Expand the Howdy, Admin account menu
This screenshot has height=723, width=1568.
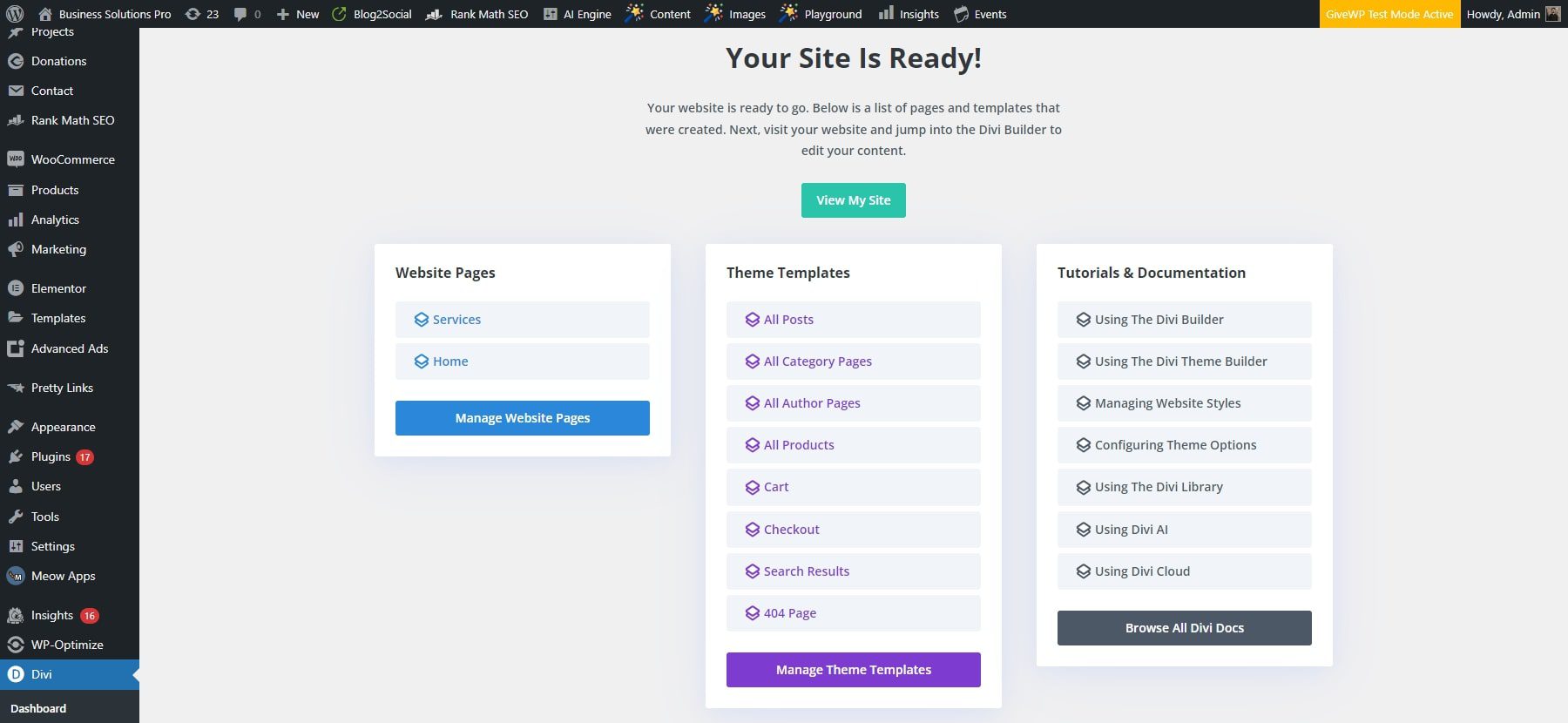pos(1503,14)
